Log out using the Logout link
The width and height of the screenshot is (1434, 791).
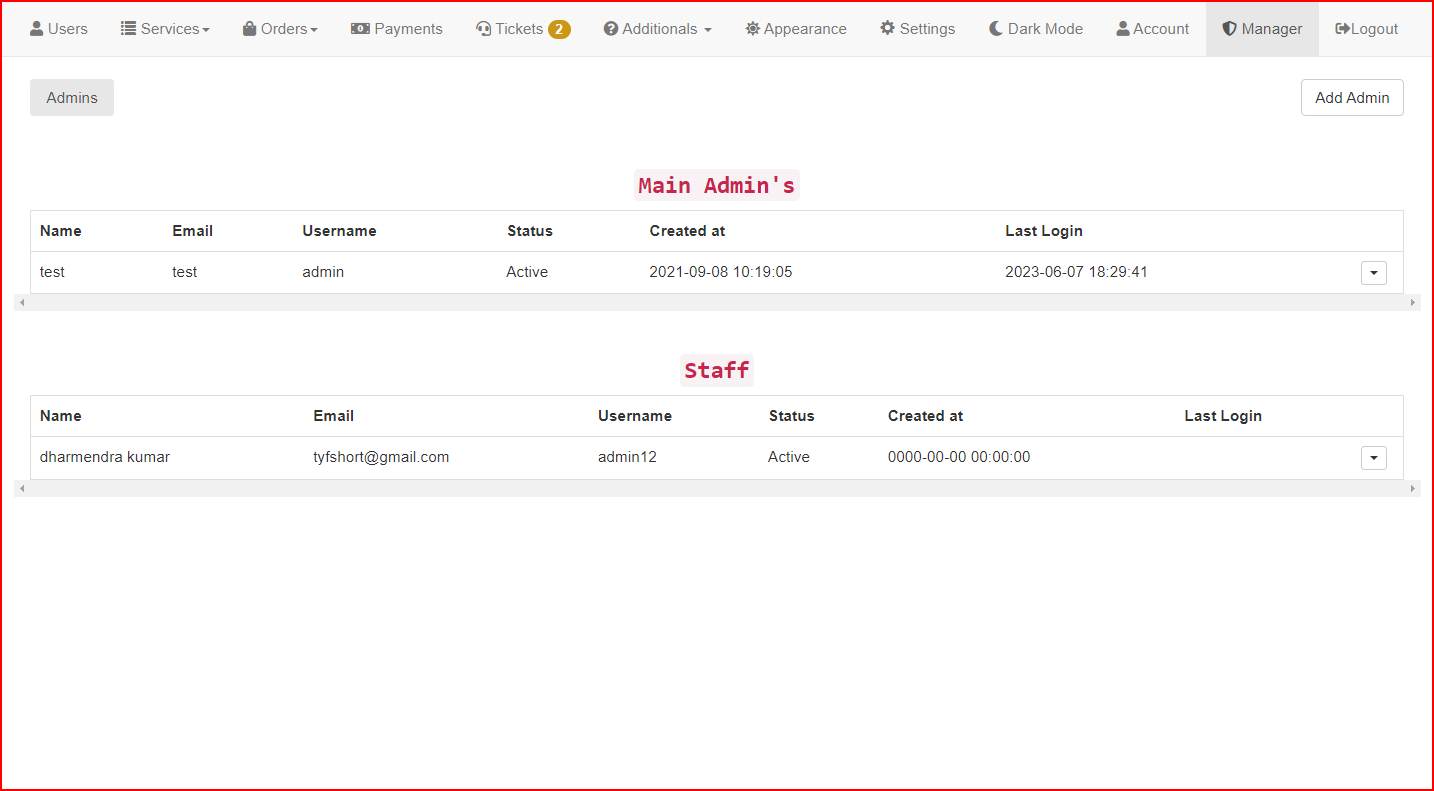1366,29
